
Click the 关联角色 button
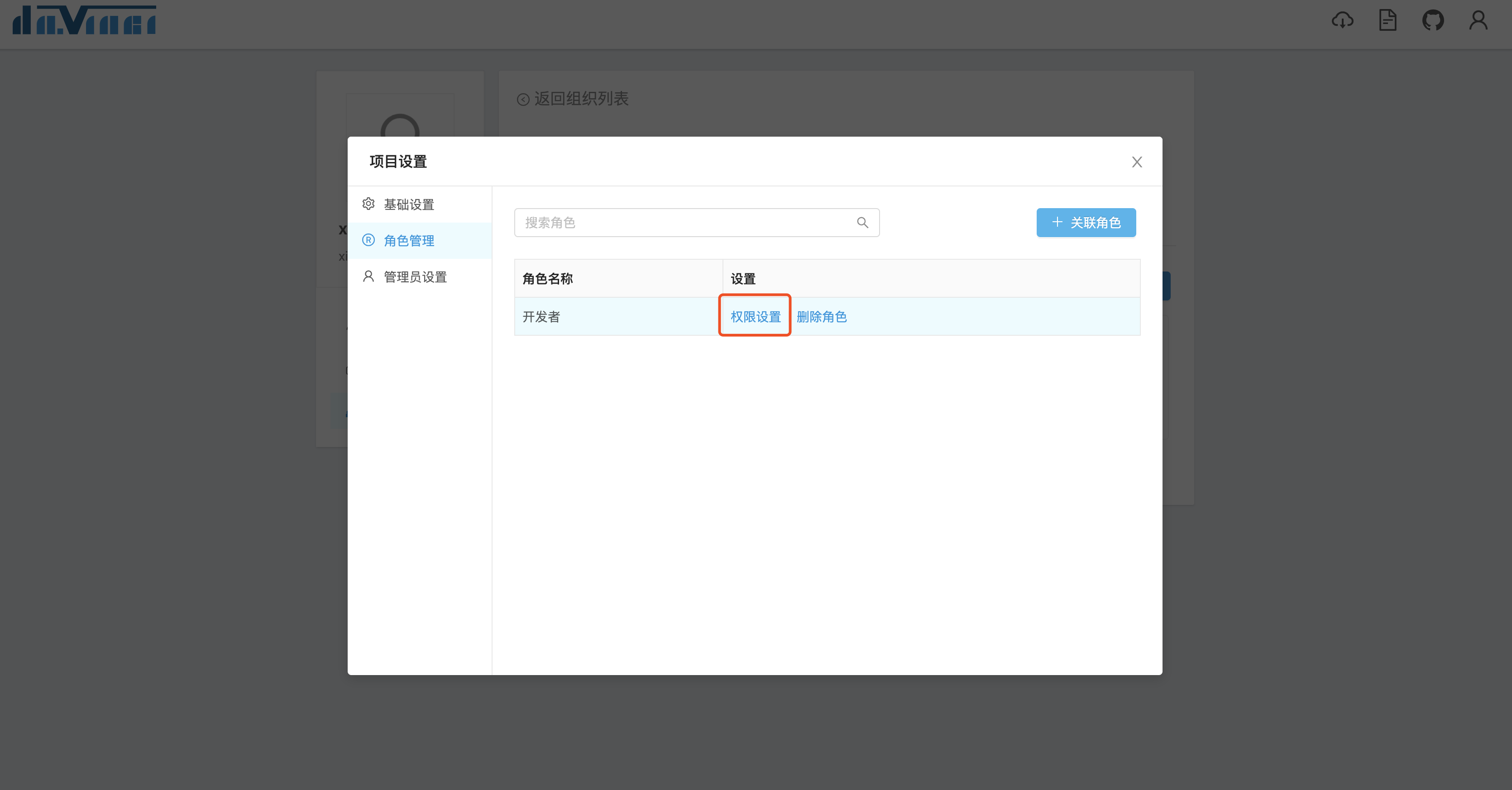tap(1086, 223)
